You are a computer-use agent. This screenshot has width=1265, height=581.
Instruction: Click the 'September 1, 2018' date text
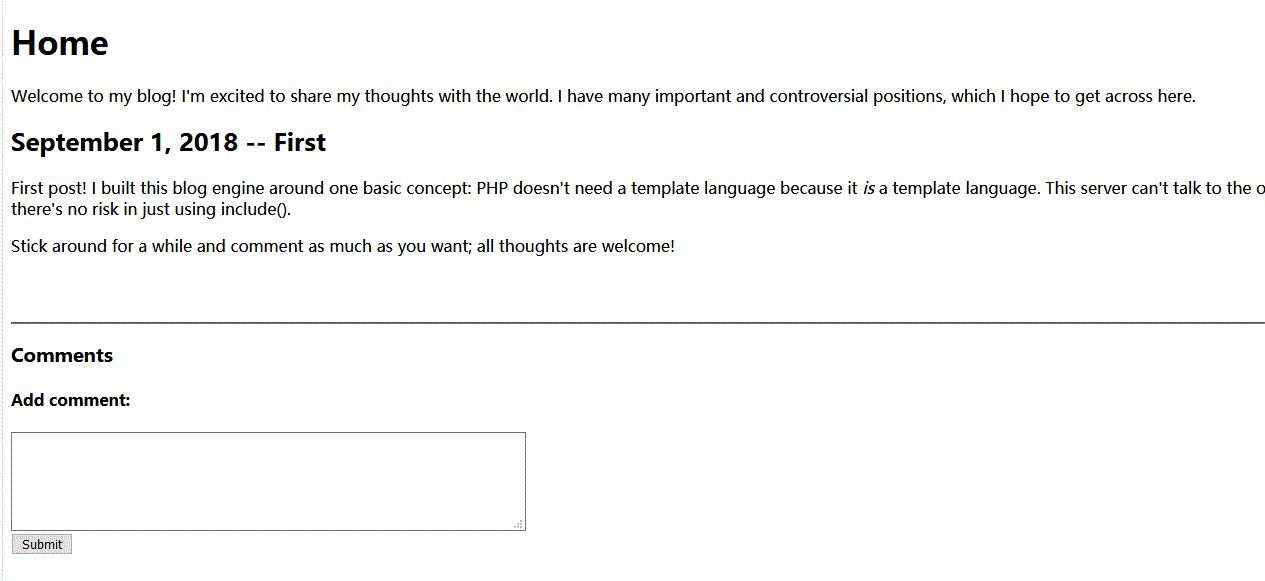click(124, 143)
